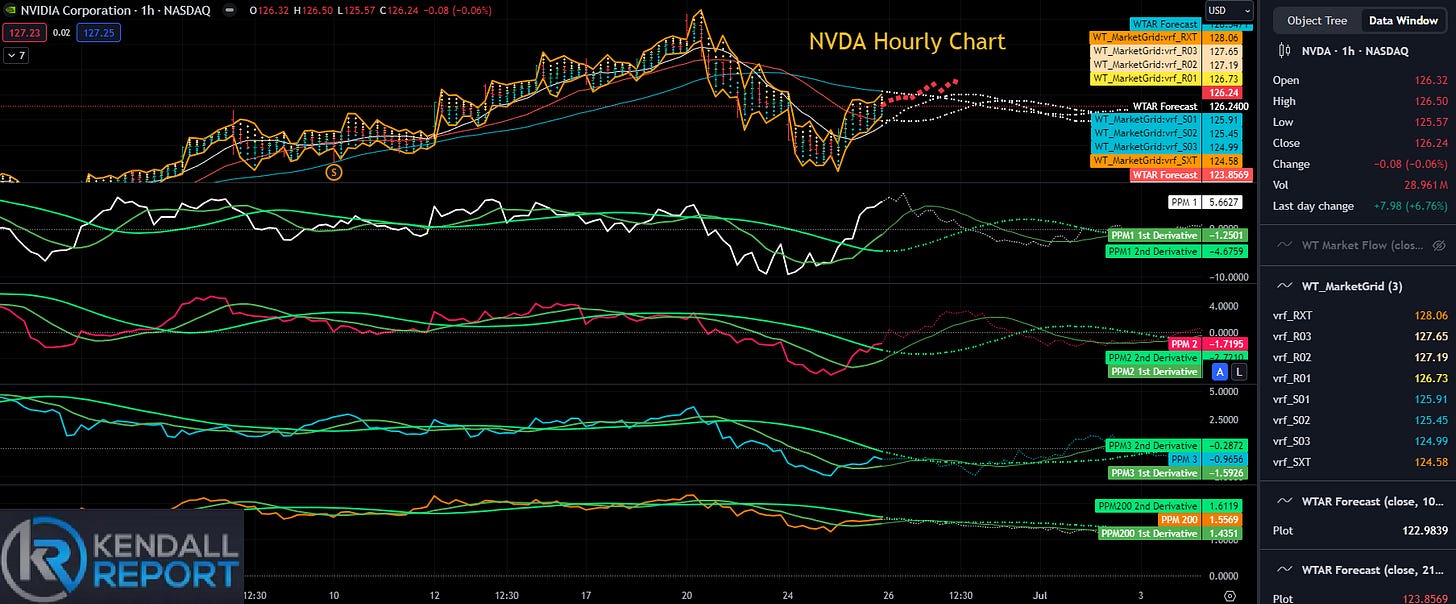Click the PPM200 1st Derivative label
The width and height of the screenshot is (1456, 604).
click(x=1149, y=534)
